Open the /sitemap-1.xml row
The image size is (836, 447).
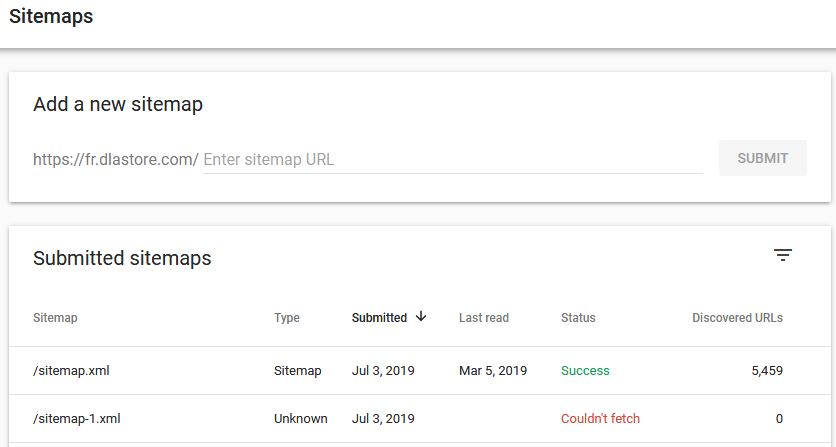tap(420, 419)
